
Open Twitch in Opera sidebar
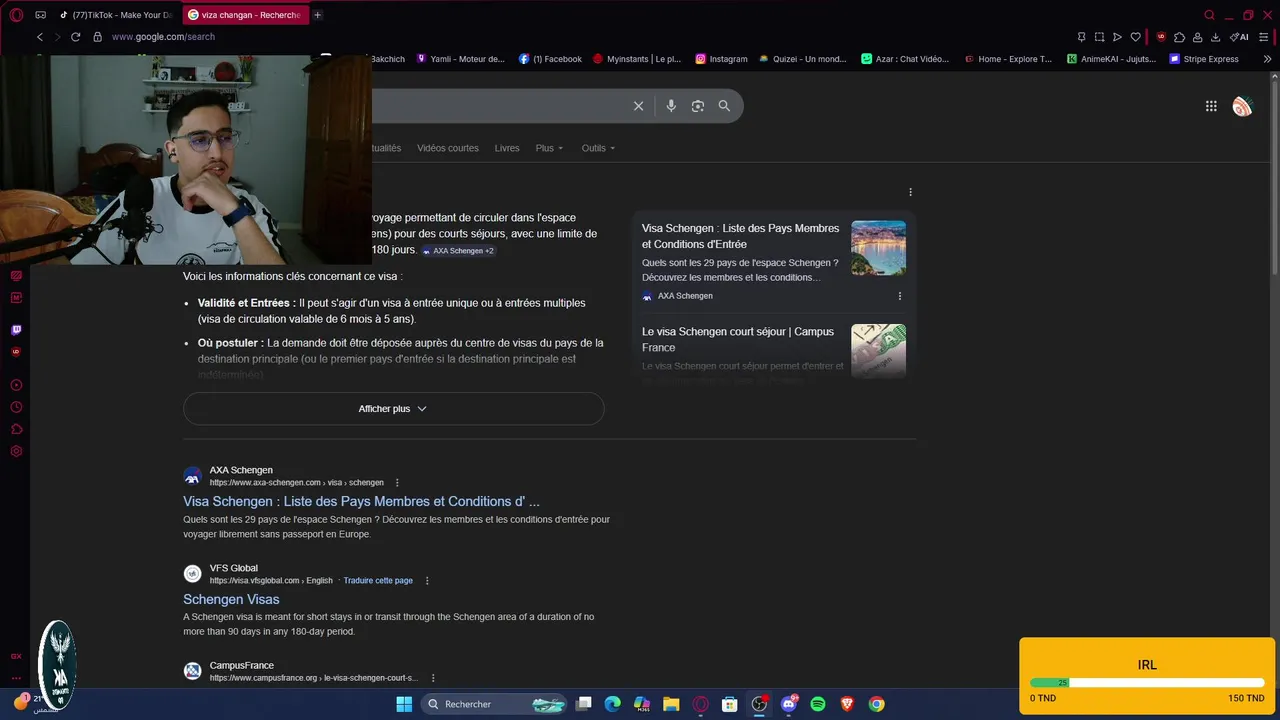tap(16, 330)
